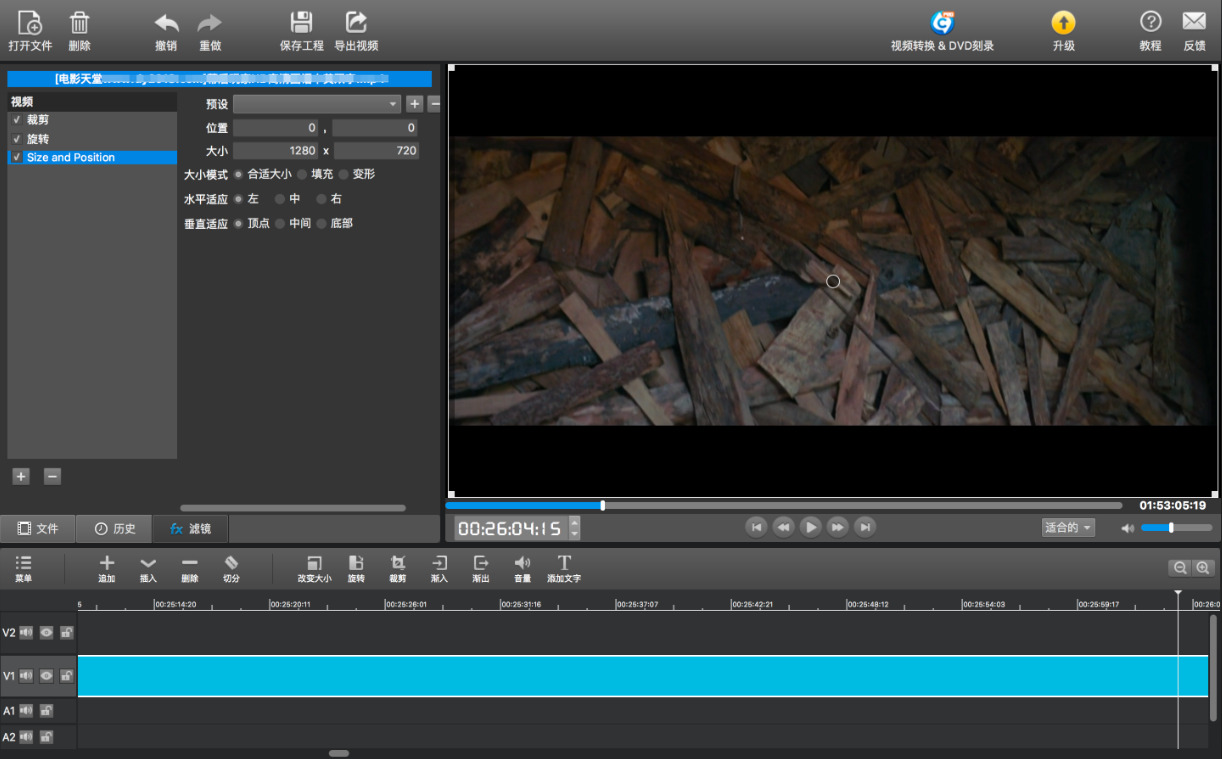Viewport: 1222px width, 759px height.
Task: Switch to the 历史 history tab
Action: [115, 528]
